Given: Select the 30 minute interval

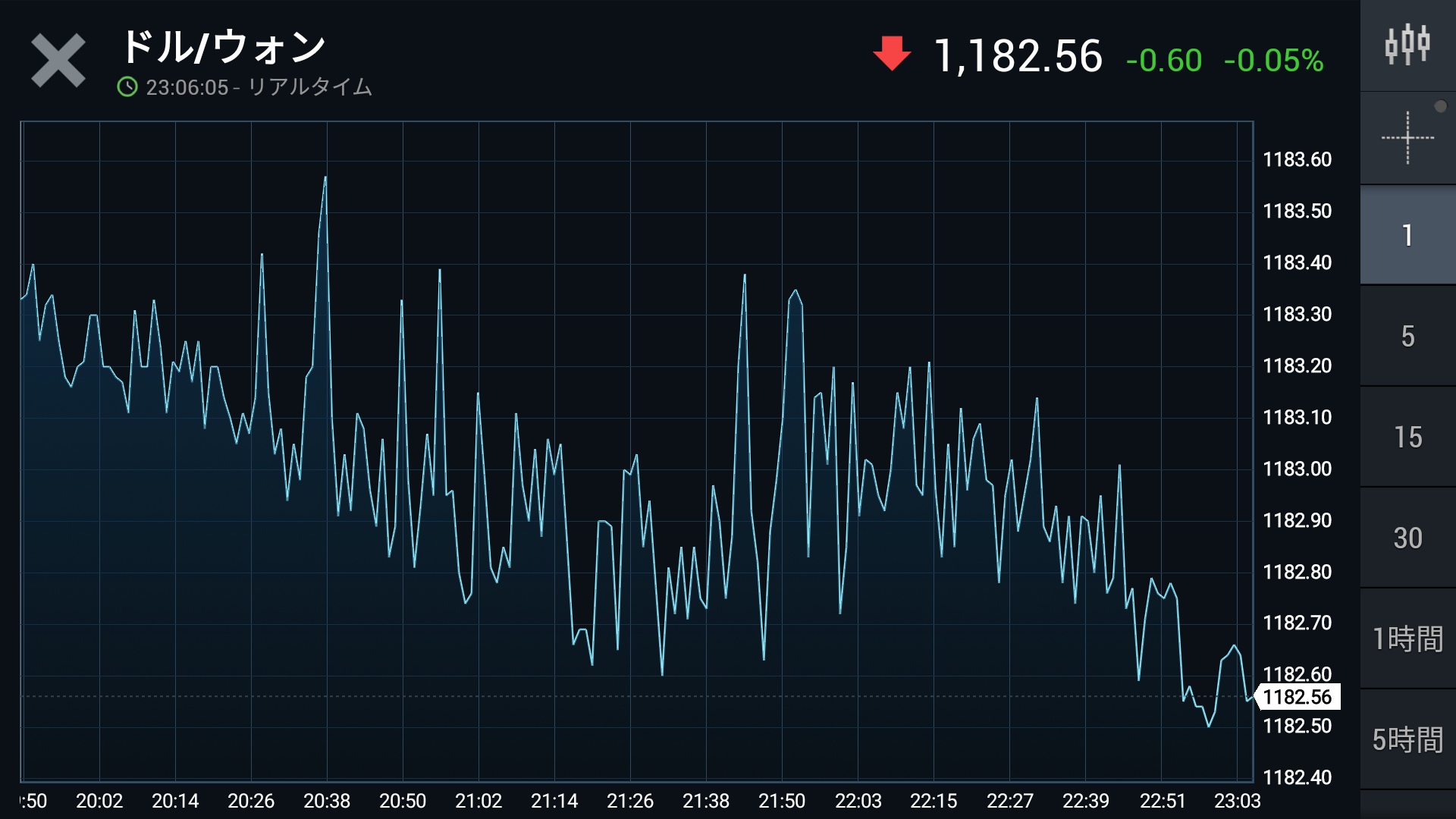Looking at the screenshot, I should (1407, 538).
